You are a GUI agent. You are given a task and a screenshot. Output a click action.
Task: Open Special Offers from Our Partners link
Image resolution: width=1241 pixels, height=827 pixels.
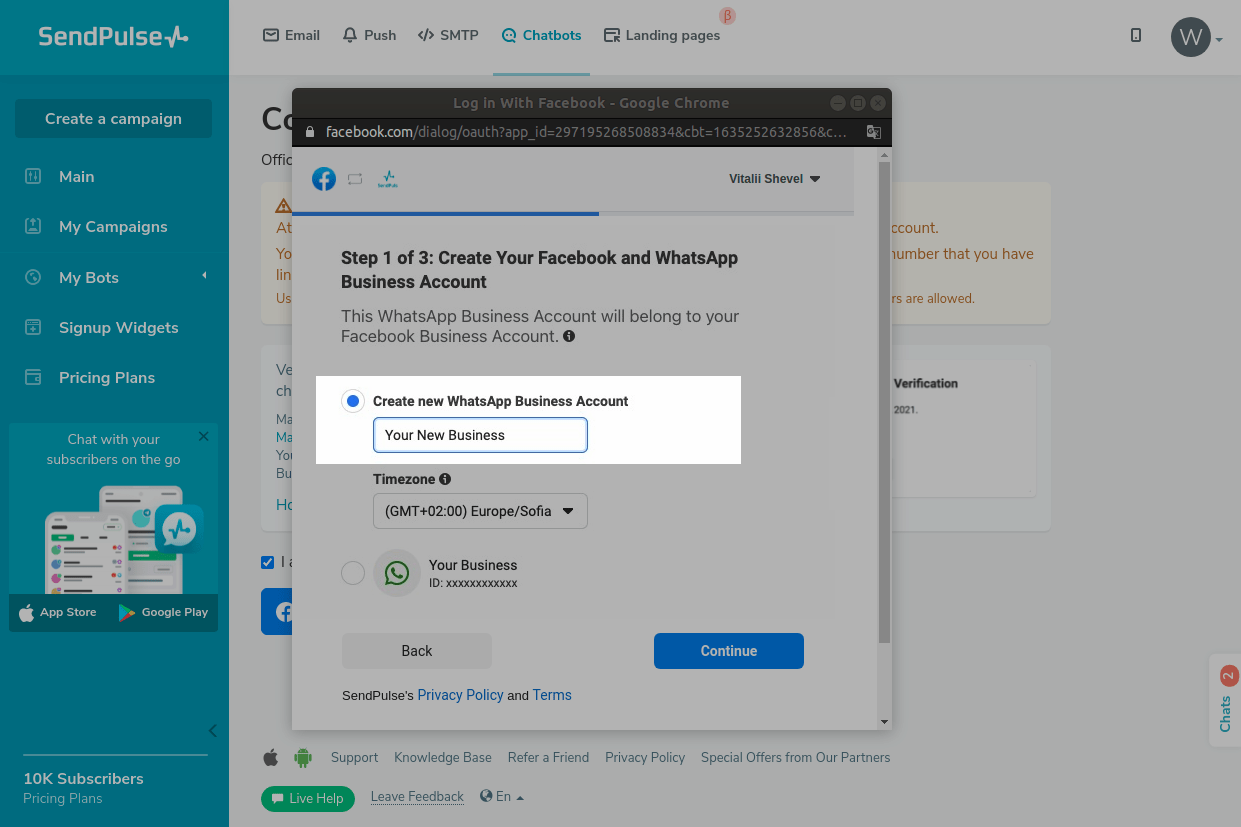click(x=796, y=758)
